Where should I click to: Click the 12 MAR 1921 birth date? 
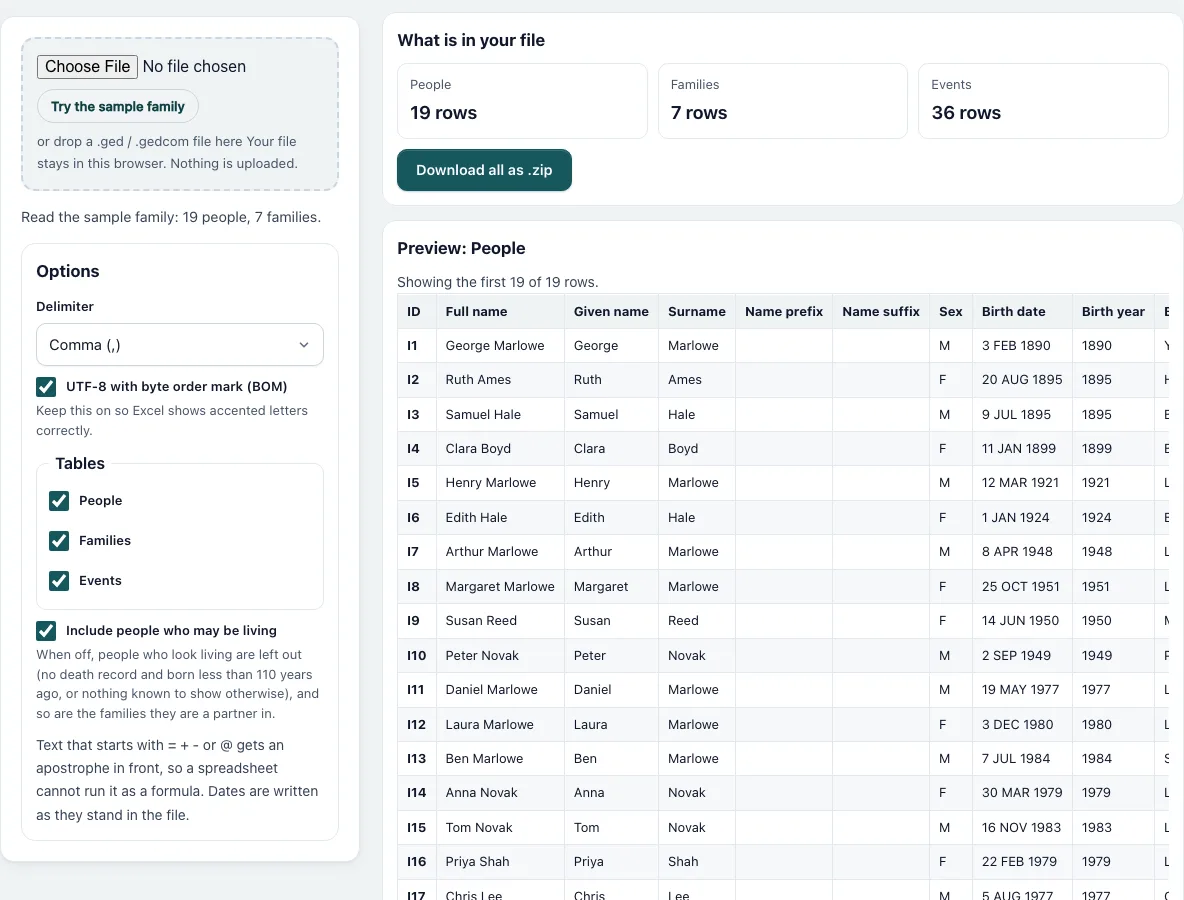point(1020,483)
